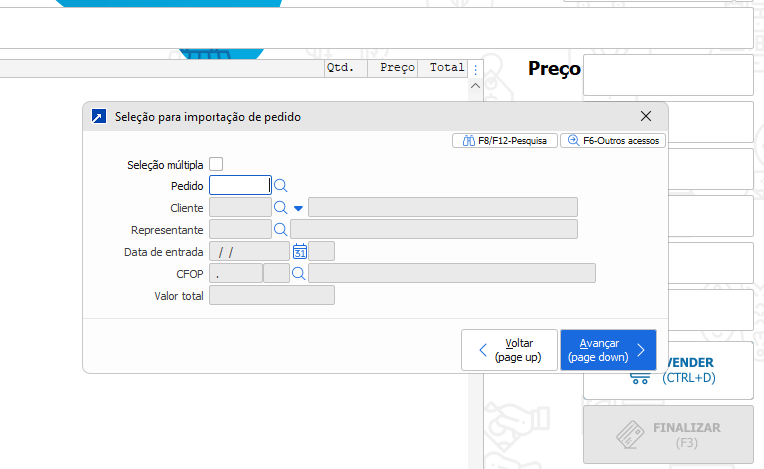Click the F6-Outros acessos button
The height and width of the screenshot is (469, 764).
coord(613,141)
